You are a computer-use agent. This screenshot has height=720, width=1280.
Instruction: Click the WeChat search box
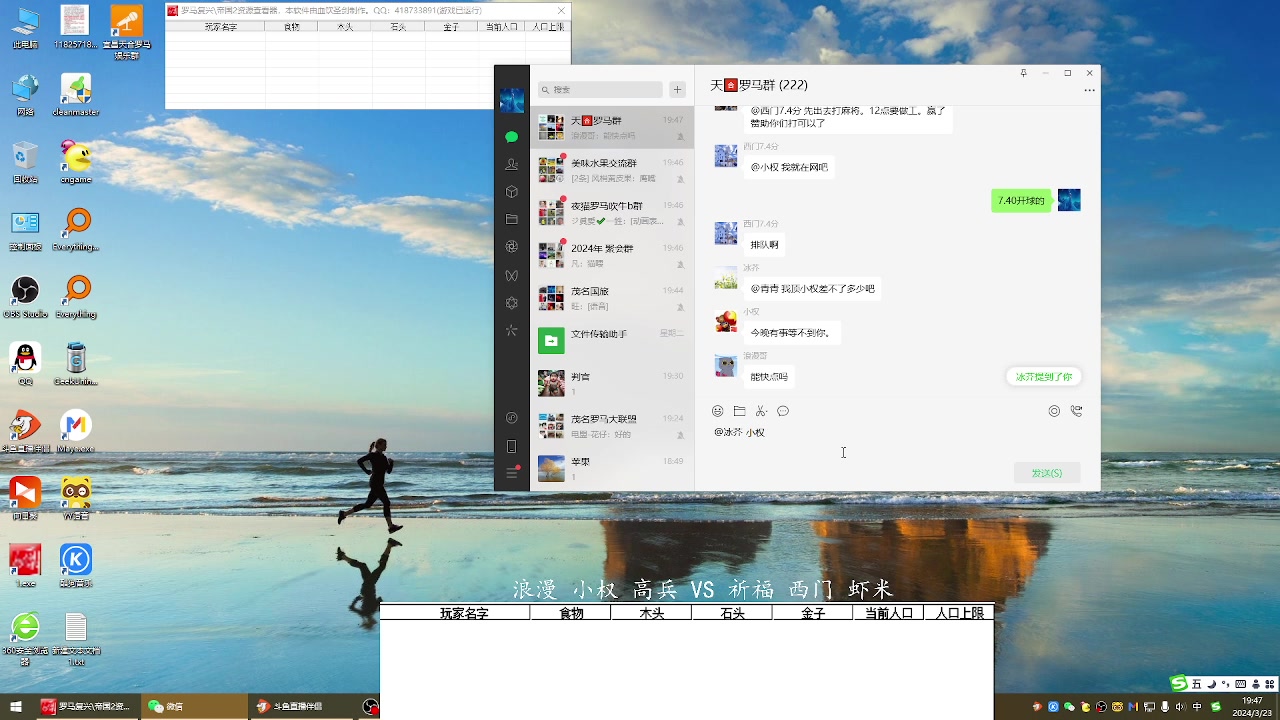coord(600,90)
